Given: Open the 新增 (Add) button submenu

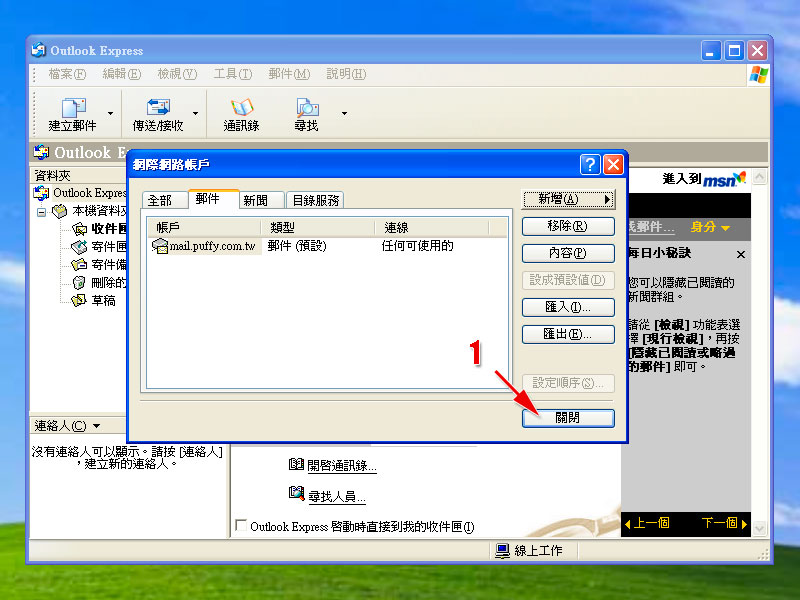Looking at the screenshot, I should click(x=567, y=200).
